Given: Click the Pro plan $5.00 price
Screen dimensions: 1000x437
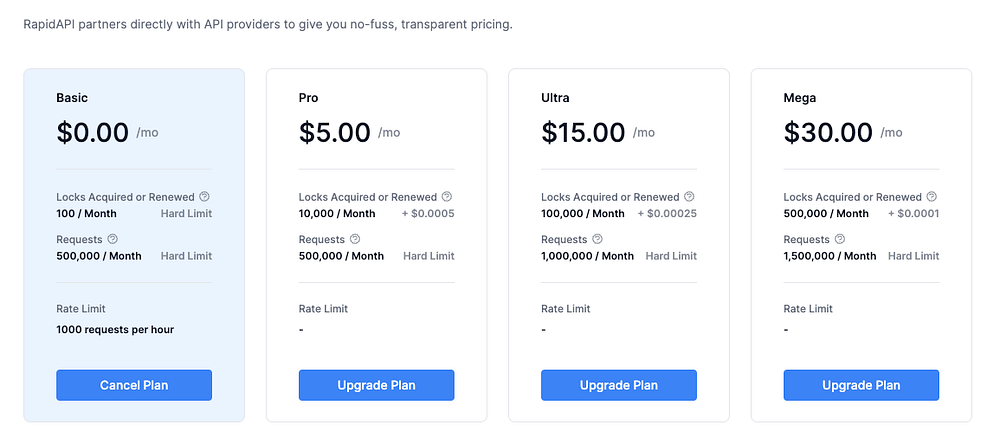Looking at the screenshot, I should pyautogui.click(x=335, y=132).
